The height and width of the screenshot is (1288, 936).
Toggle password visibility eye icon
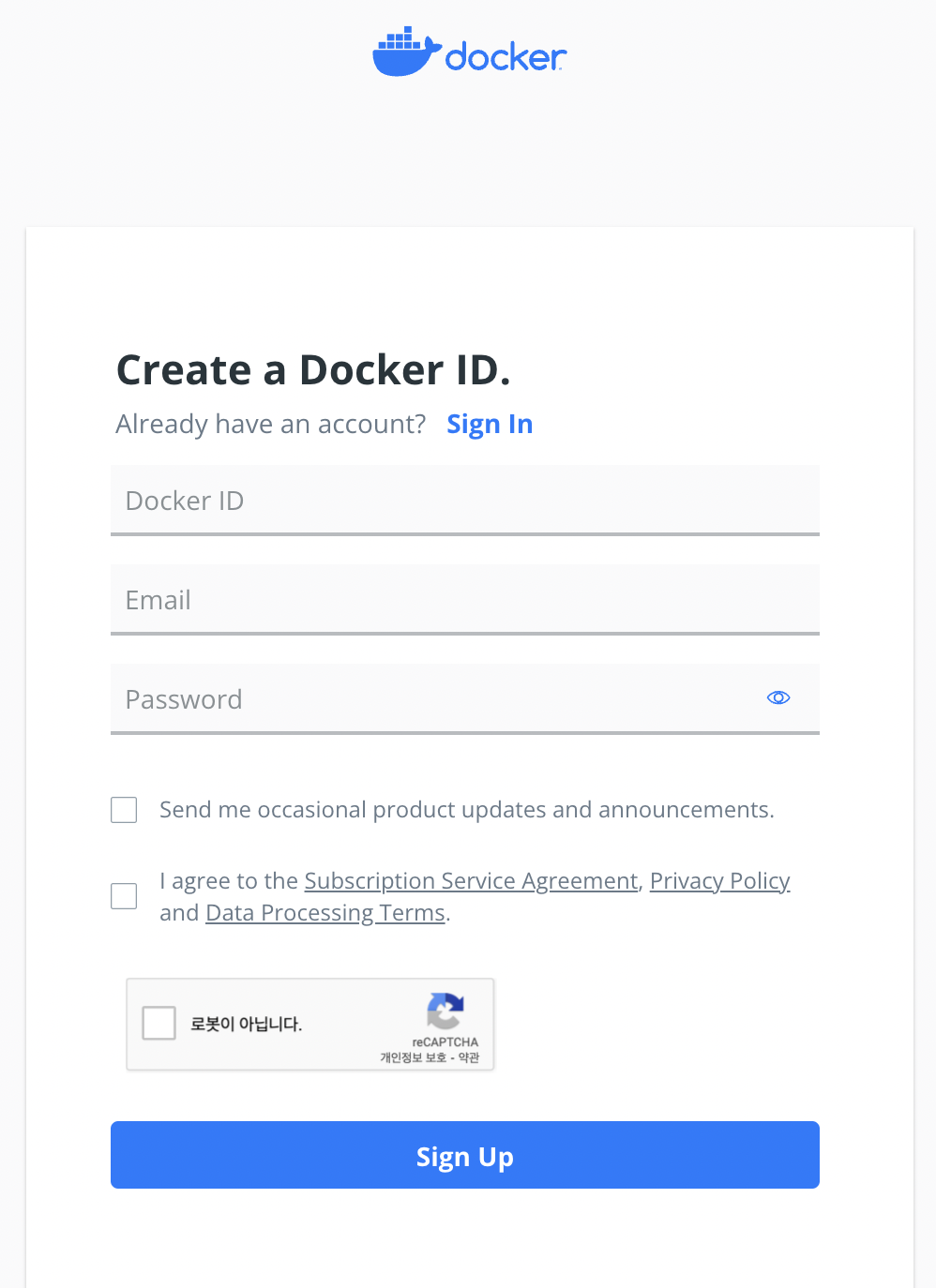click(778, 697)
